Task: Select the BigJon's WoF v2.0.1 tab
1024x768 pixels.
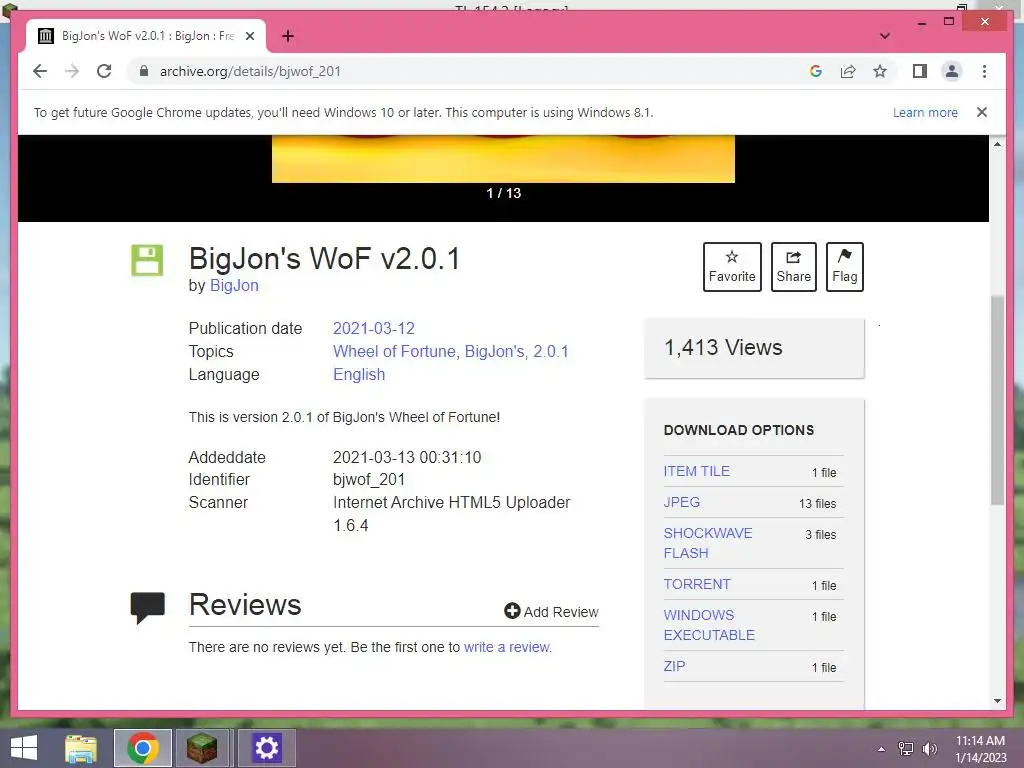Action: [146, 36]
